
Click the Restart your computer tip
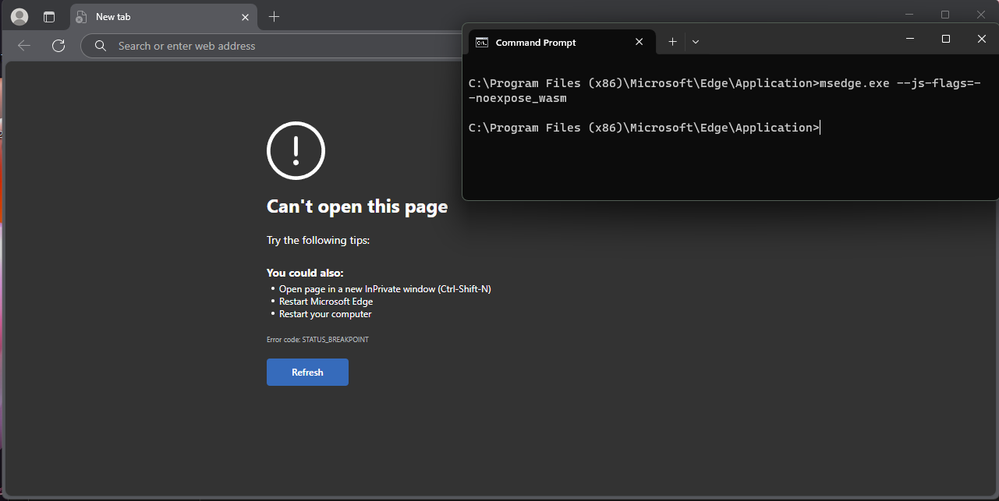point(325,314)
